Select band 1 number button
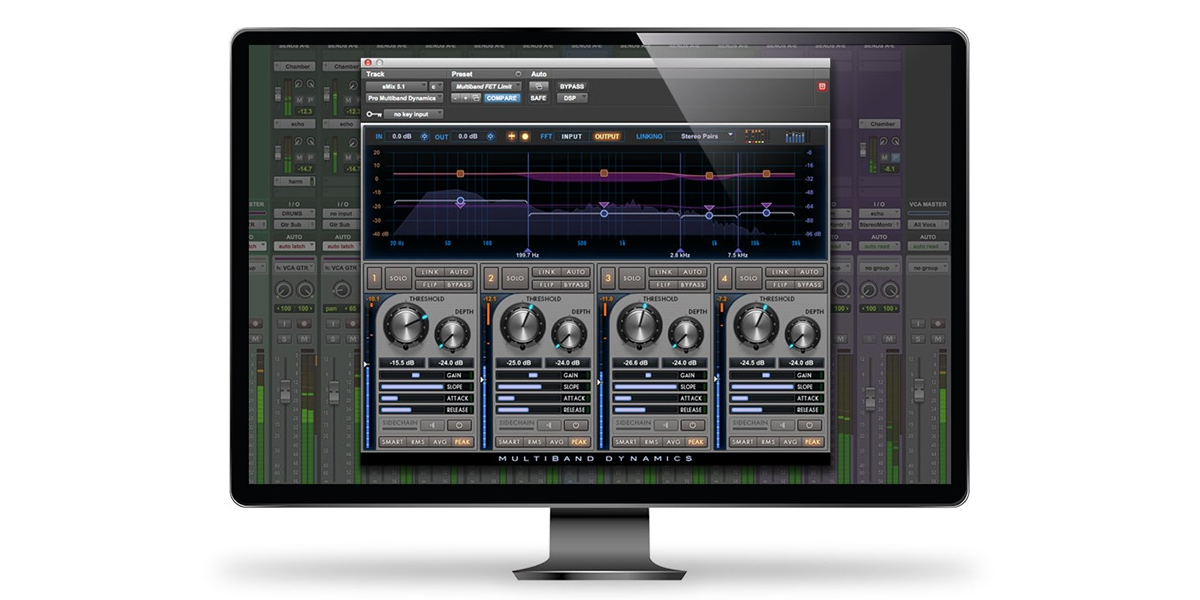The width and height of the screenshot is (1200, 600). (374, 278)
